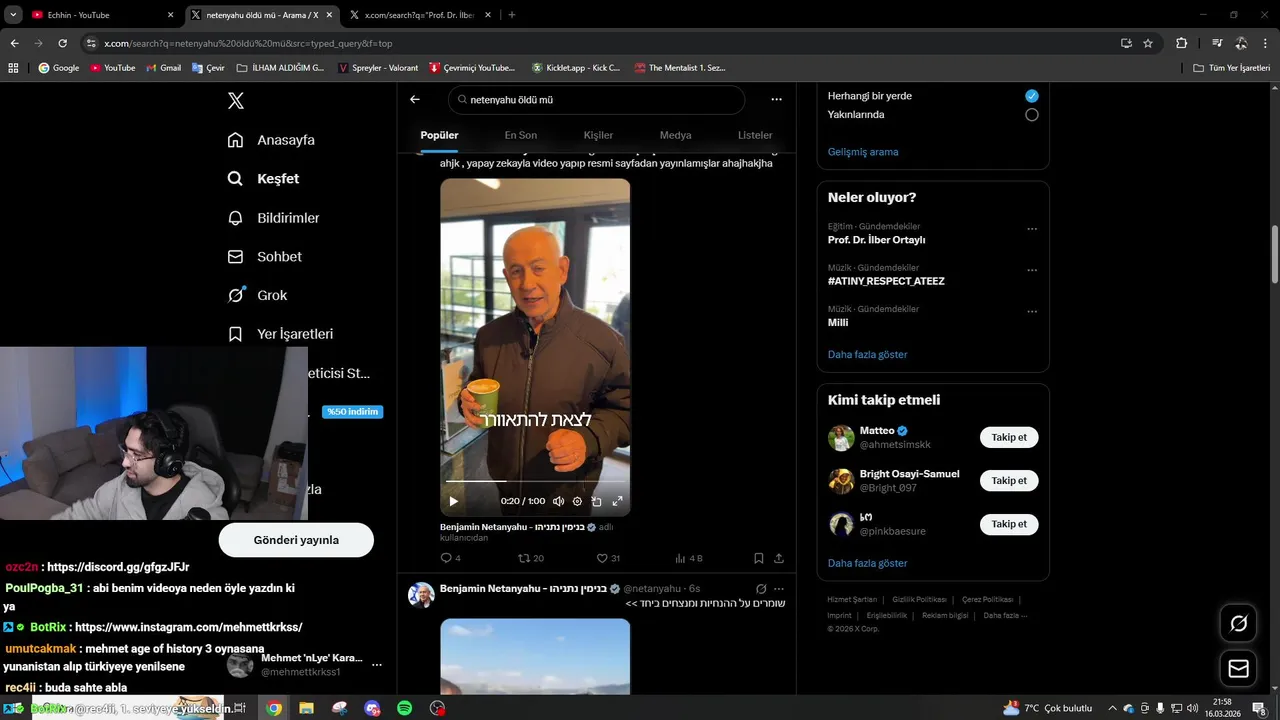Open the floating Grok button

[x=1238, y=624]
